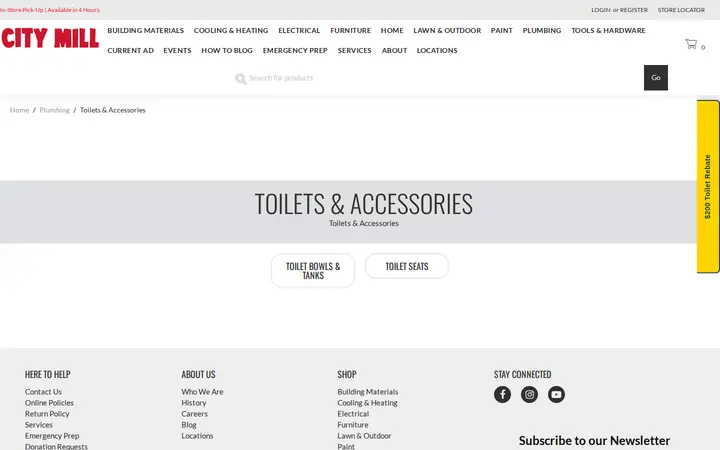Viewport: 720px width, 450px height.
Task: Open the About menu item
Action: point(394,51)
